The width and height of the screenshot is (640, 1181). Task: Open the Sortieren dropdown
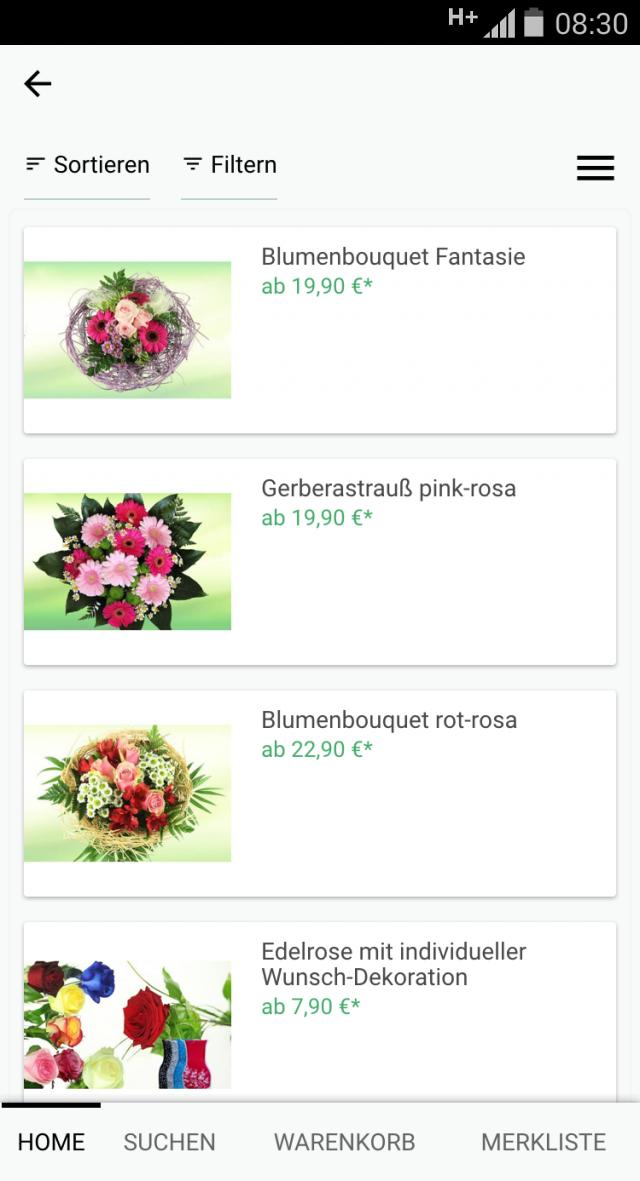[87, 163]
